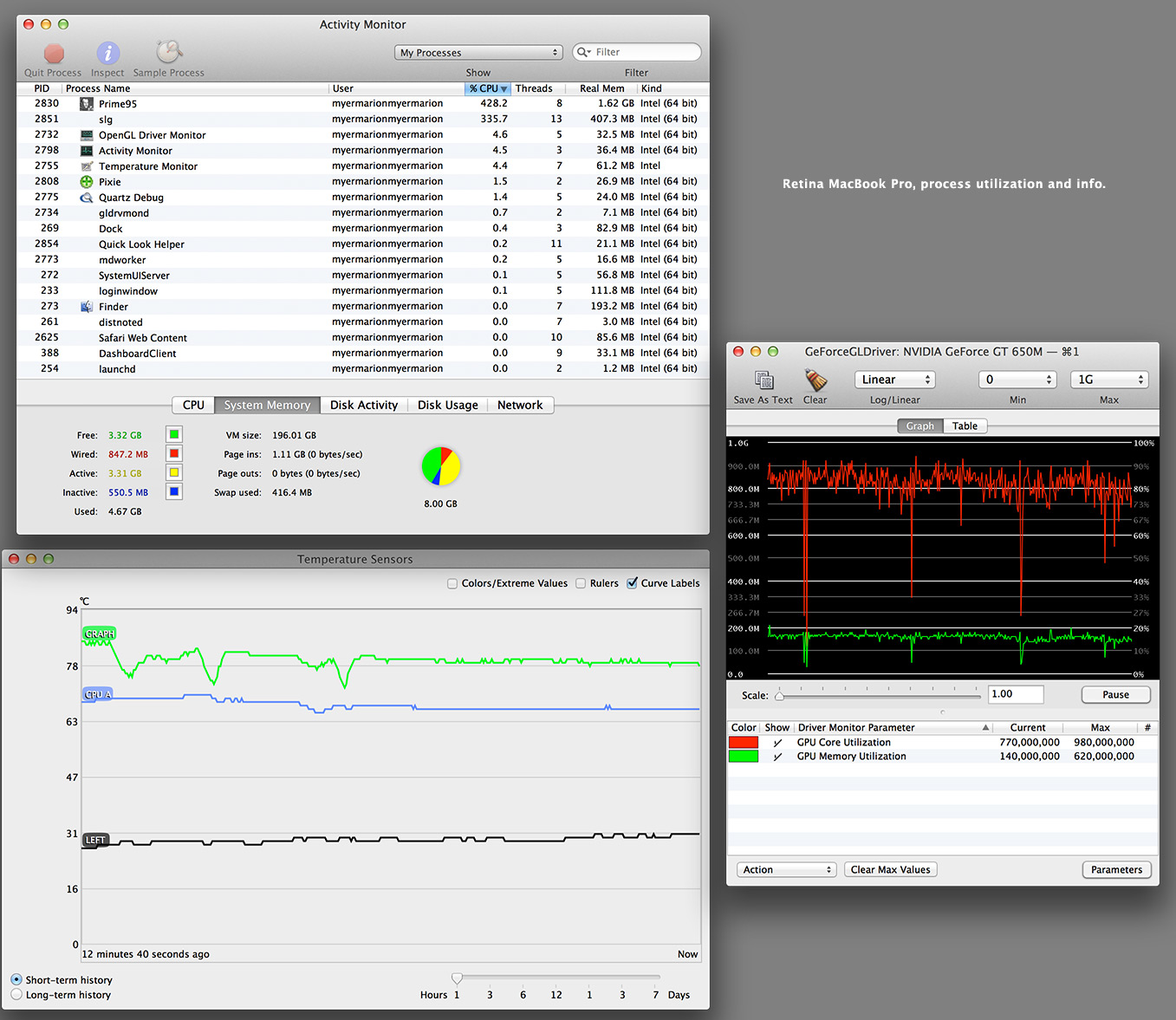Click the red GPU Core Utilization swatch
This screenshot has height=1020, width=1176.
tap(744, 743)
